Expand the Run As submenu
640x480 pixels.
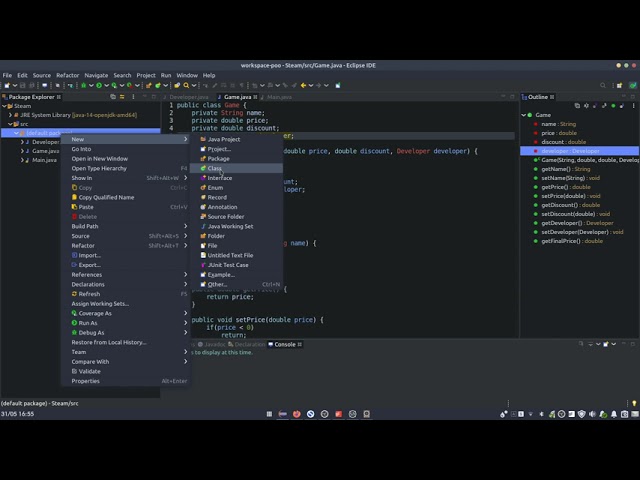tap(88, 323)
